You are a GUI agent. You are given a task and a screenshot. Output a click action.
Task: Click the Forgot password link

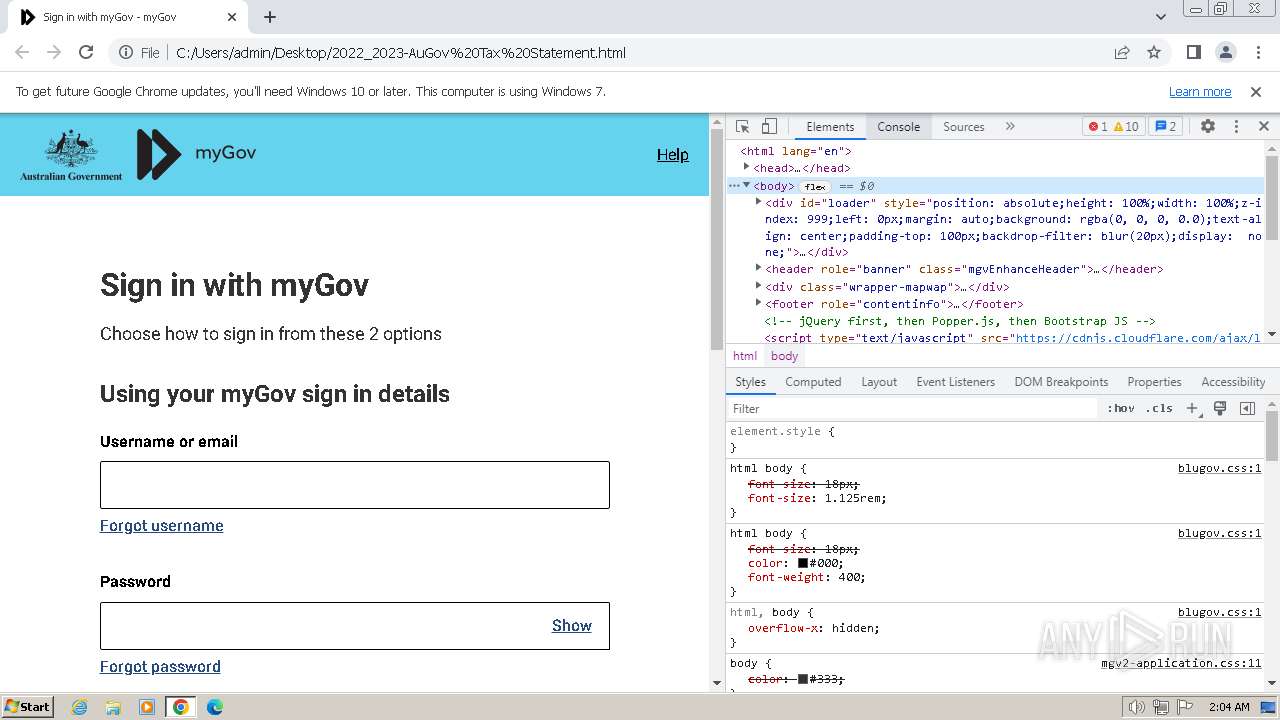pos(160,667)
